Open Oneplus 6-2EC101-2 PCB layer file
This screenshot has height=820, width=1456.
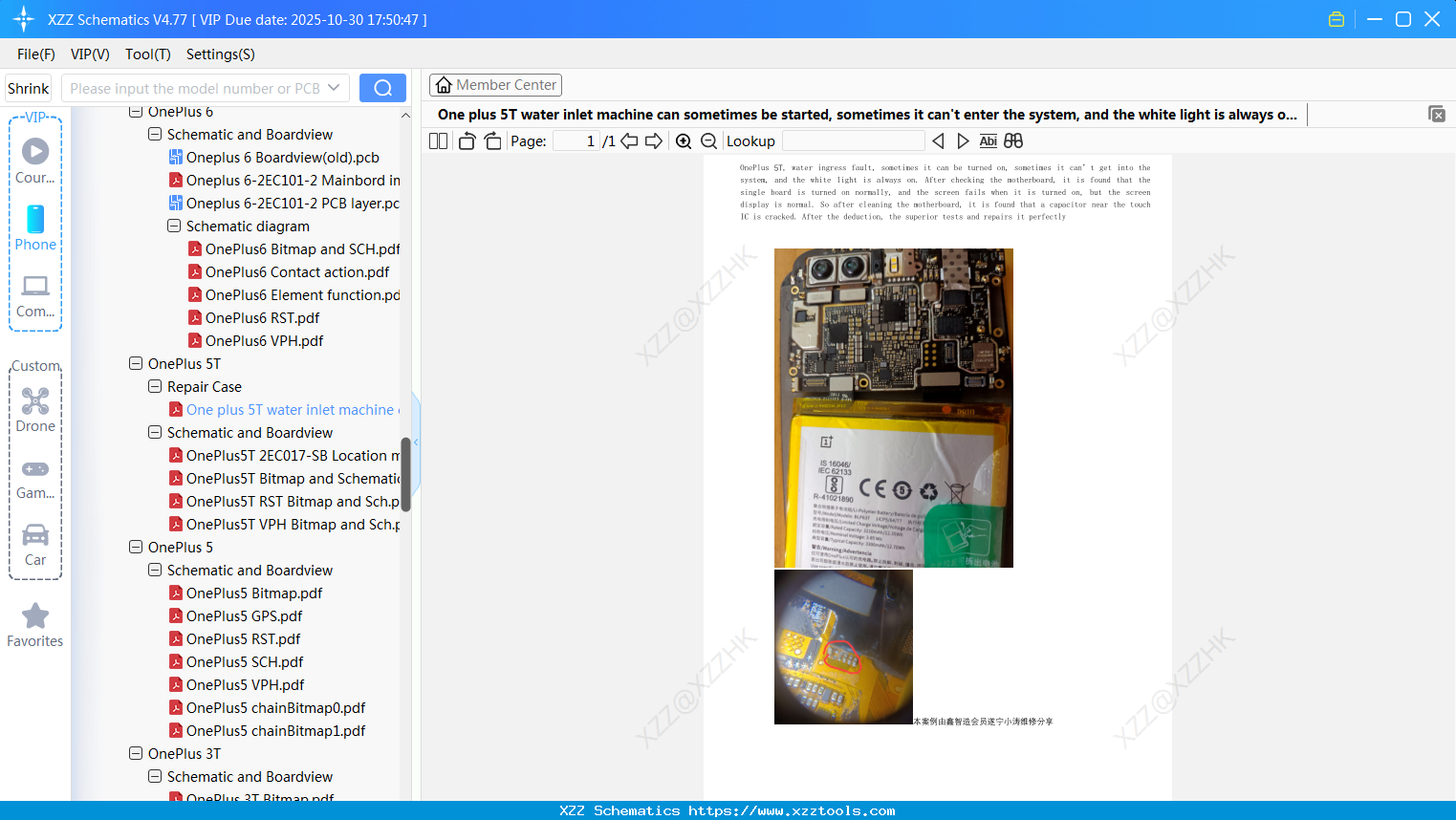point(284,204)
